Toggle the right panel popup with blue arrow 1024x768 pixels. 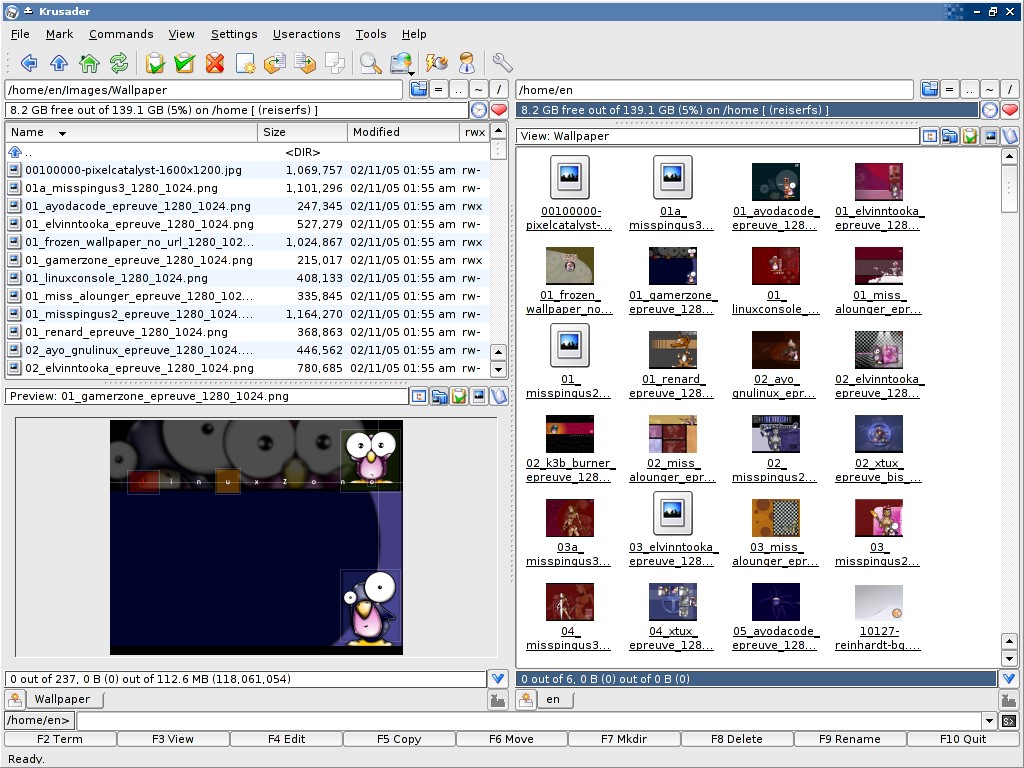pos(1009,679)
